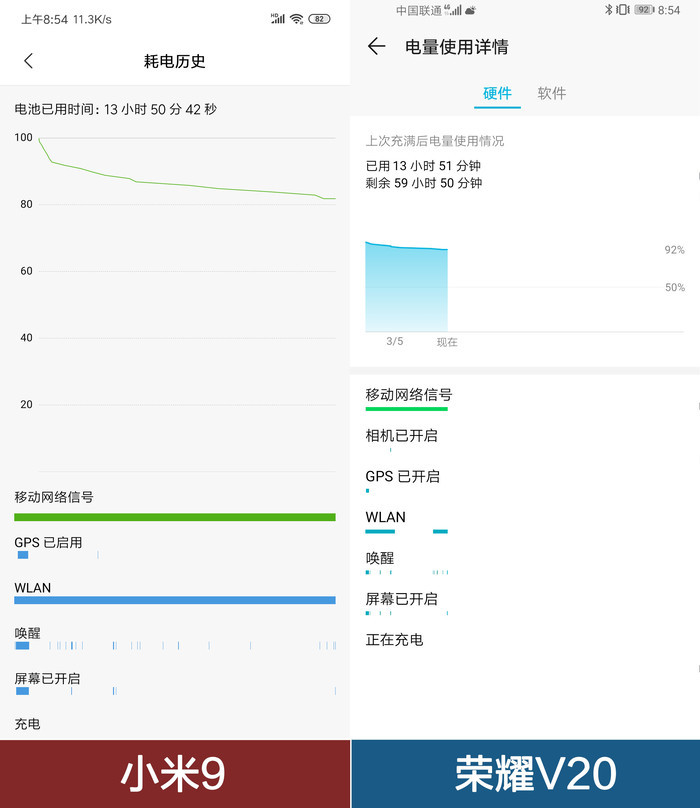Tap the Xiaomi 唤醒 timeline markers

[175, 646]
